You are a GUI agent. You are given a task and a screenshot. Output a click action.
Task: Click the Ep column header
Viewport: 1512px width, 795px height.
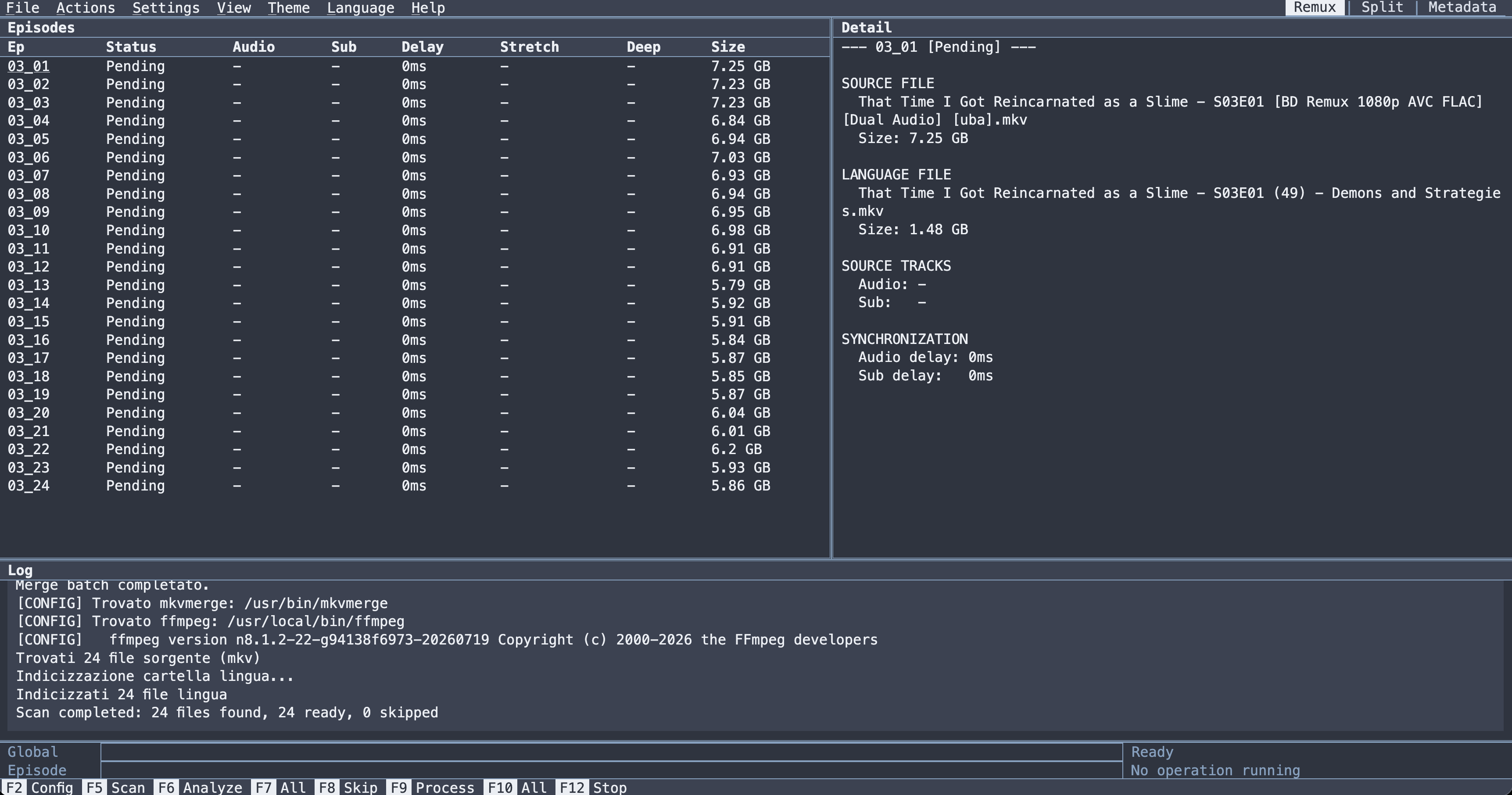(x=16, y=47)
